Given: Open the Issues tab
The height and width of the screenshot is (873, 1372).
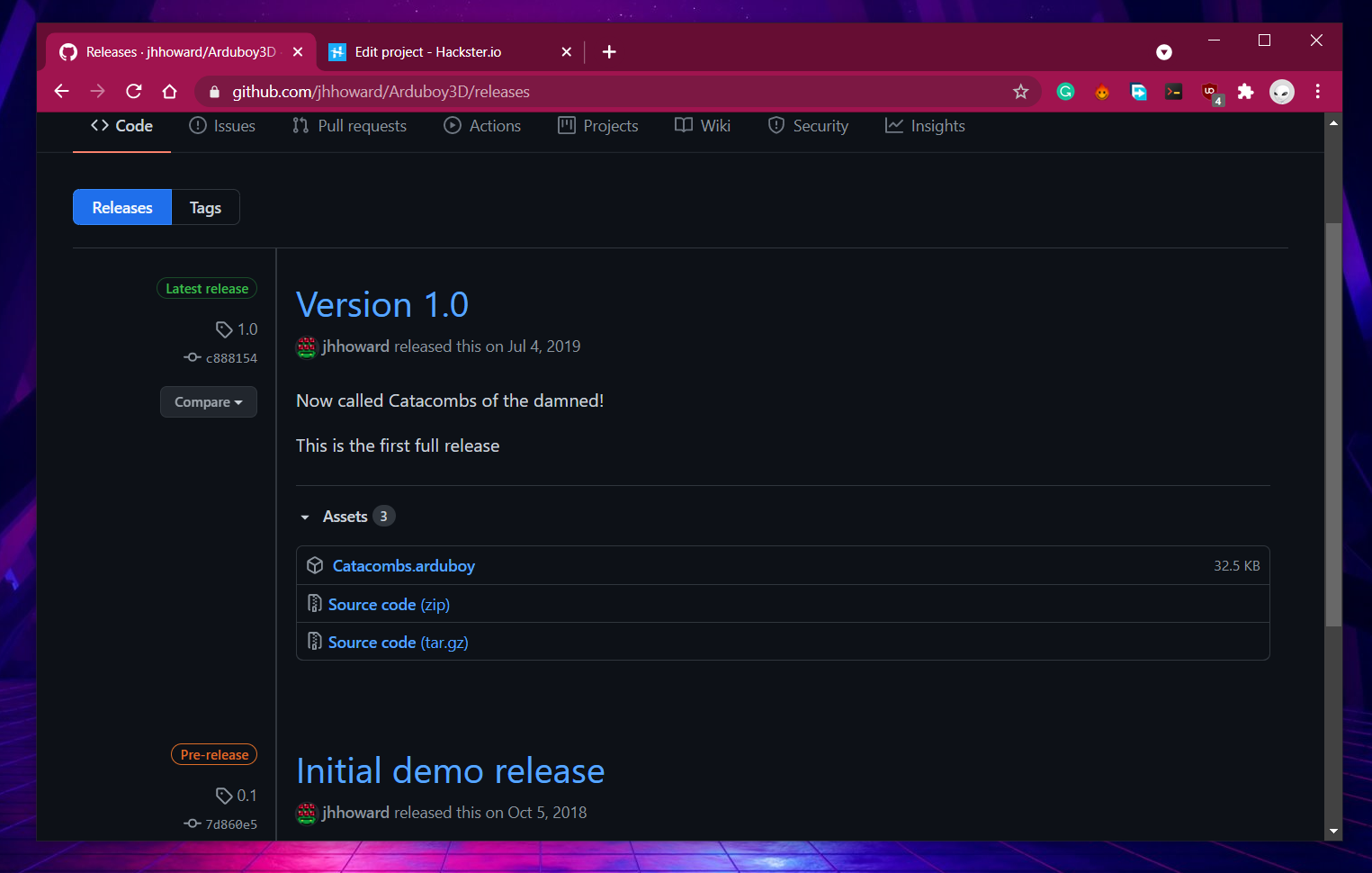Looking at the screenshot, I should pyautogui.click(x=222, y=126).
